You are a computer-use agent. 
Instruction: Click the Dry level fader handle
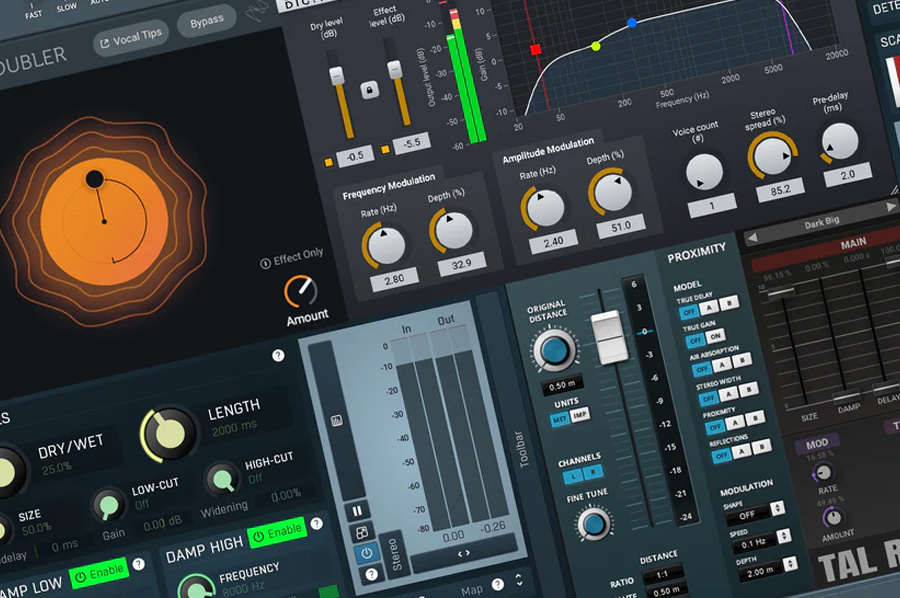336,75
